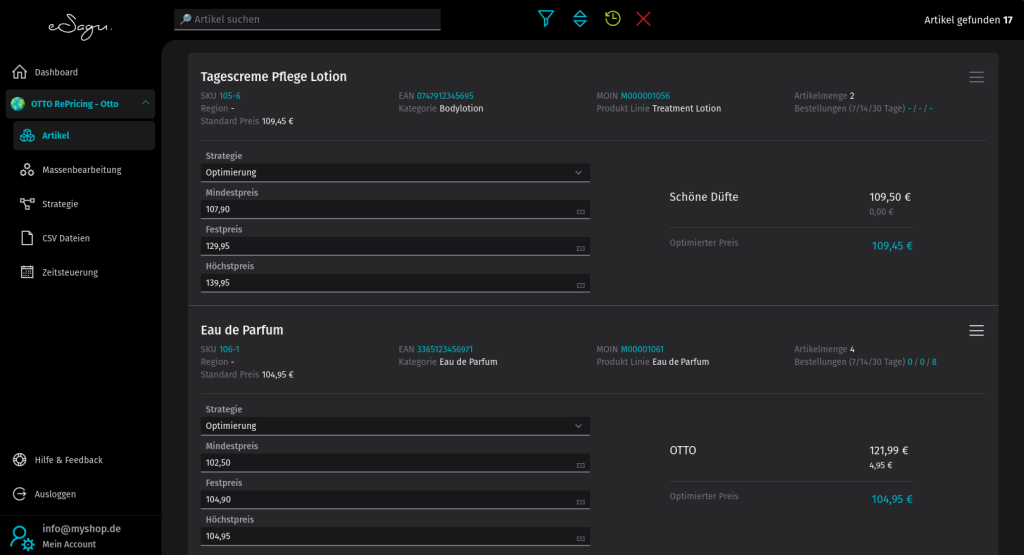The width and height of the screenshot is (1024, 555).
Task: Click the red X reset icon
Action: point(643,19)
